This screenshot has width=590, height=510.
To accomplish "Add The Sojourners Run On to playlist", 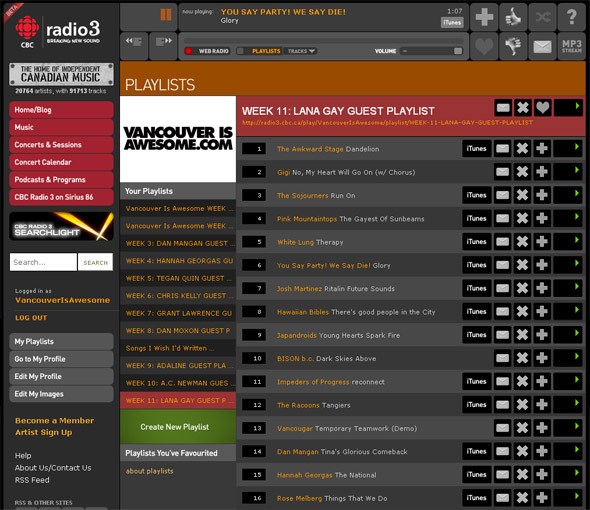I will (541, 195).
